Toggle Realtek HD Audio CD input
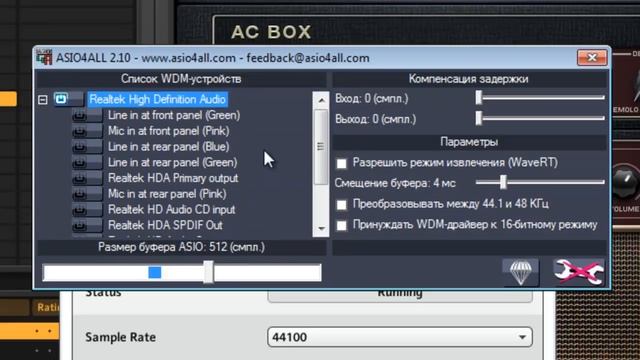 point(87,210)
